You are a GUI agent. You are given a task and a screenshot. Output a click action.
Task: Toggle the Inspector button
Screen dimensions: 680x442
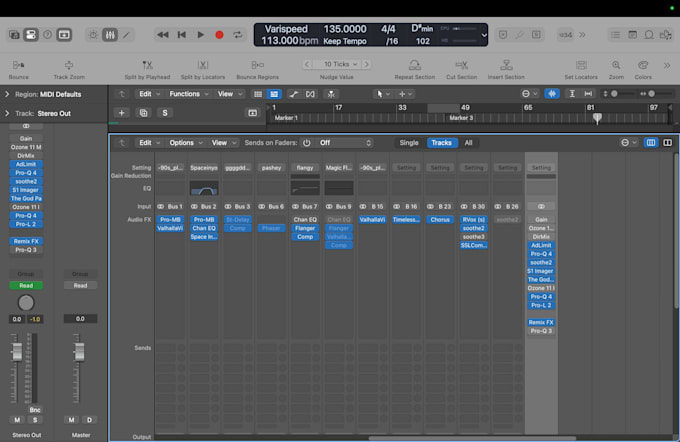click(x=31, y=35)
